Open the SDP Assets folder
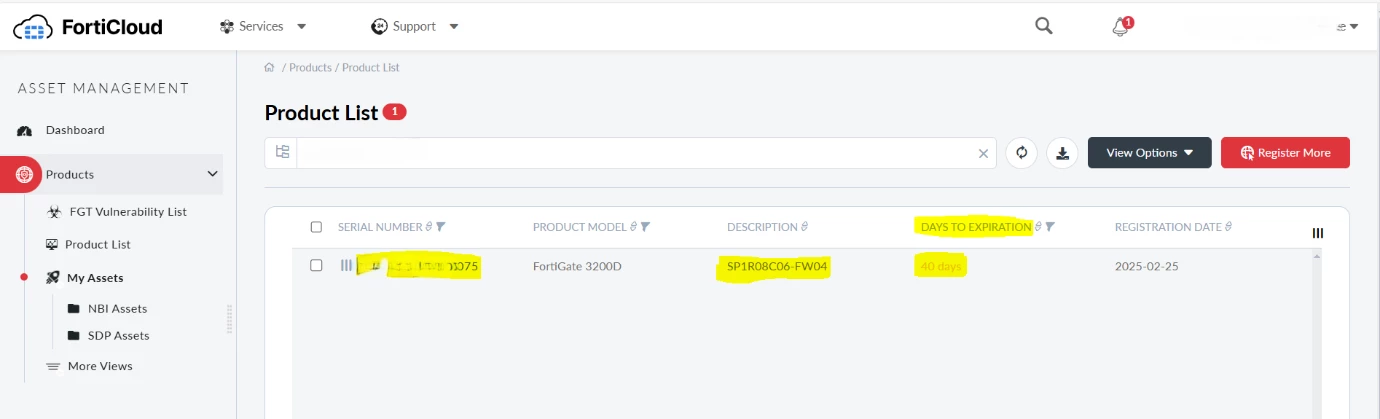 tap(108, 336)
